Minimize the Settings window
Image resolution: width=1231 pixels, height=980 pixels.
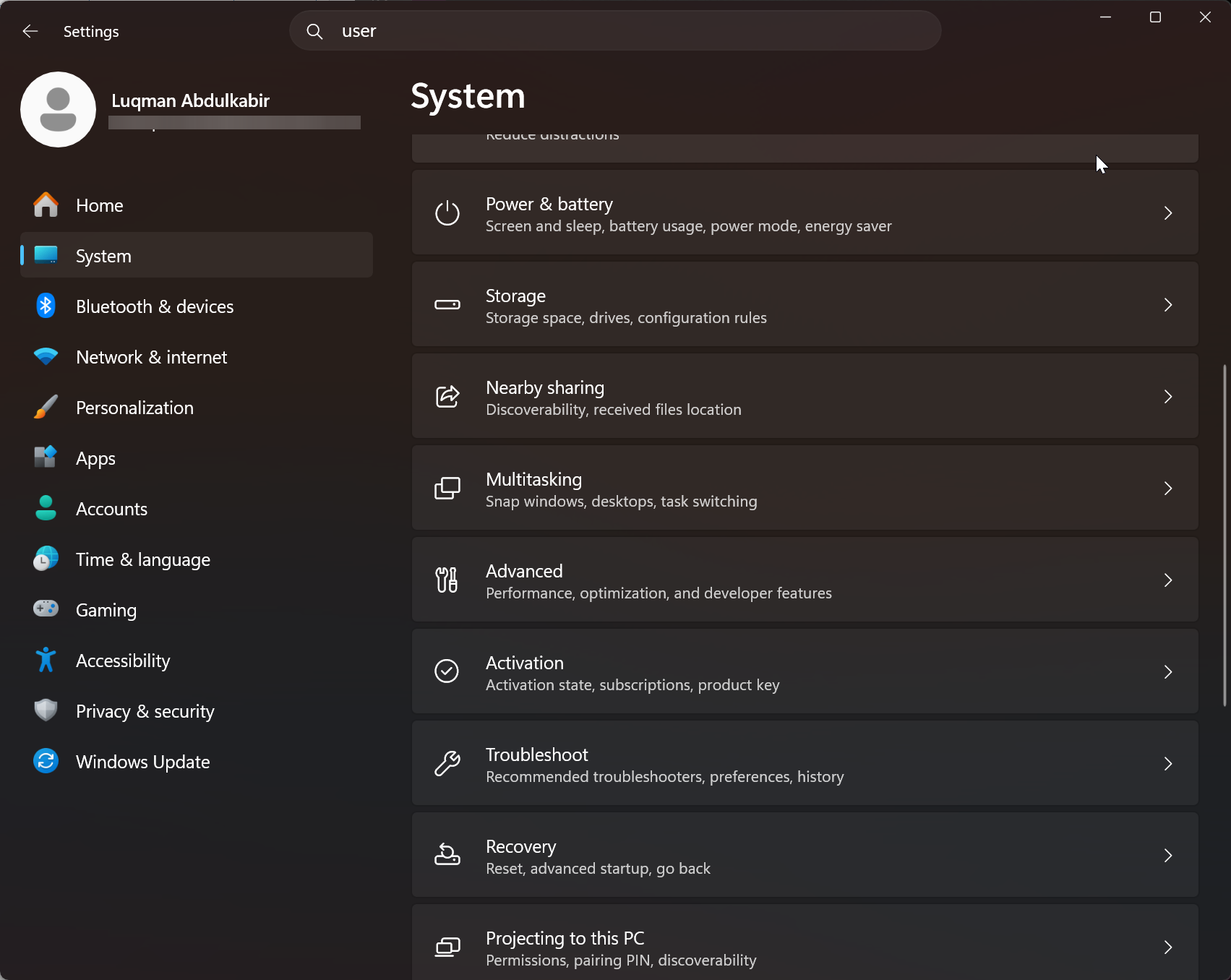[1105, 17]
